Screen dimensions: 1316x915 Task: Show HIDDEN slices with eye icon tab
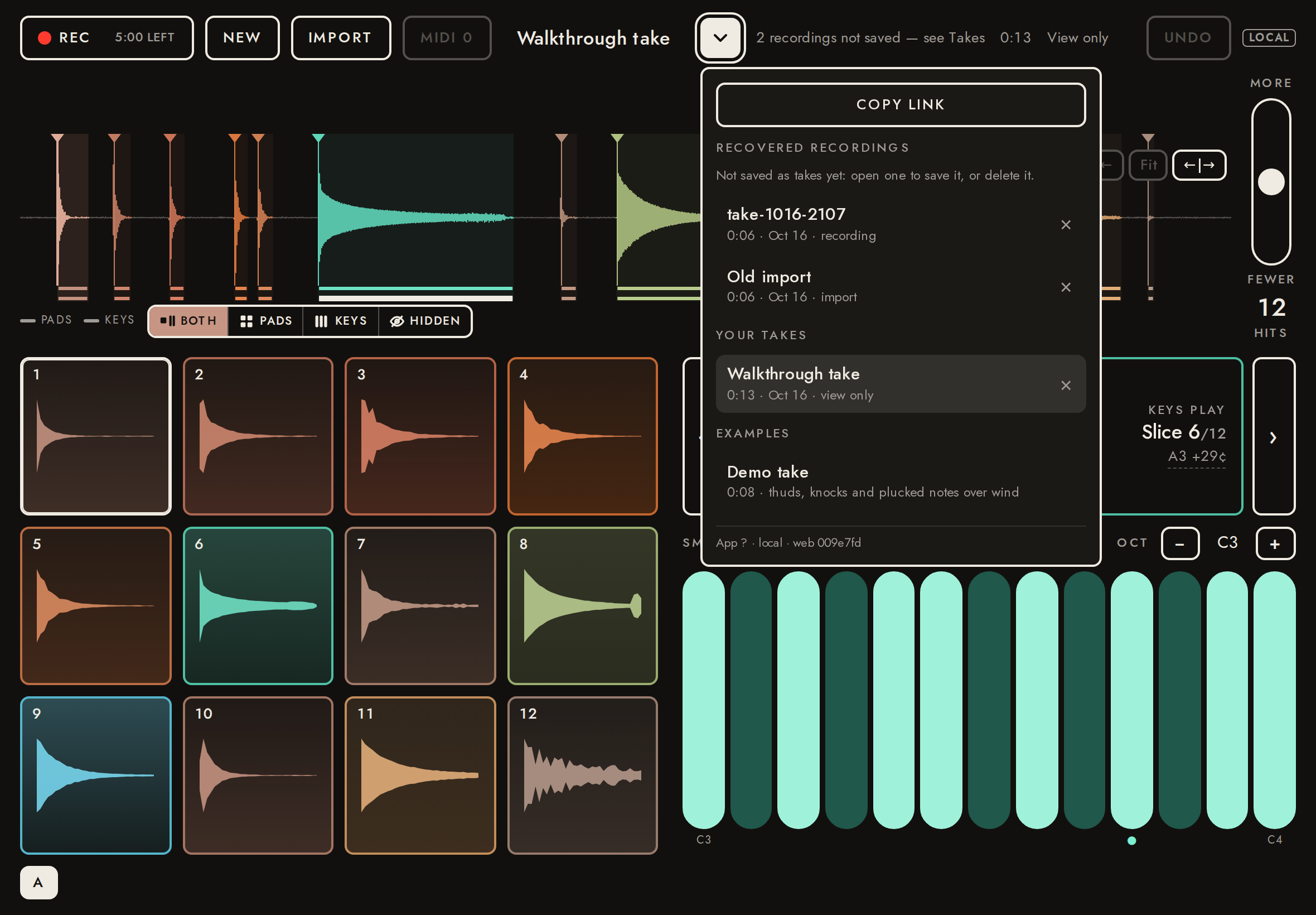425,321
